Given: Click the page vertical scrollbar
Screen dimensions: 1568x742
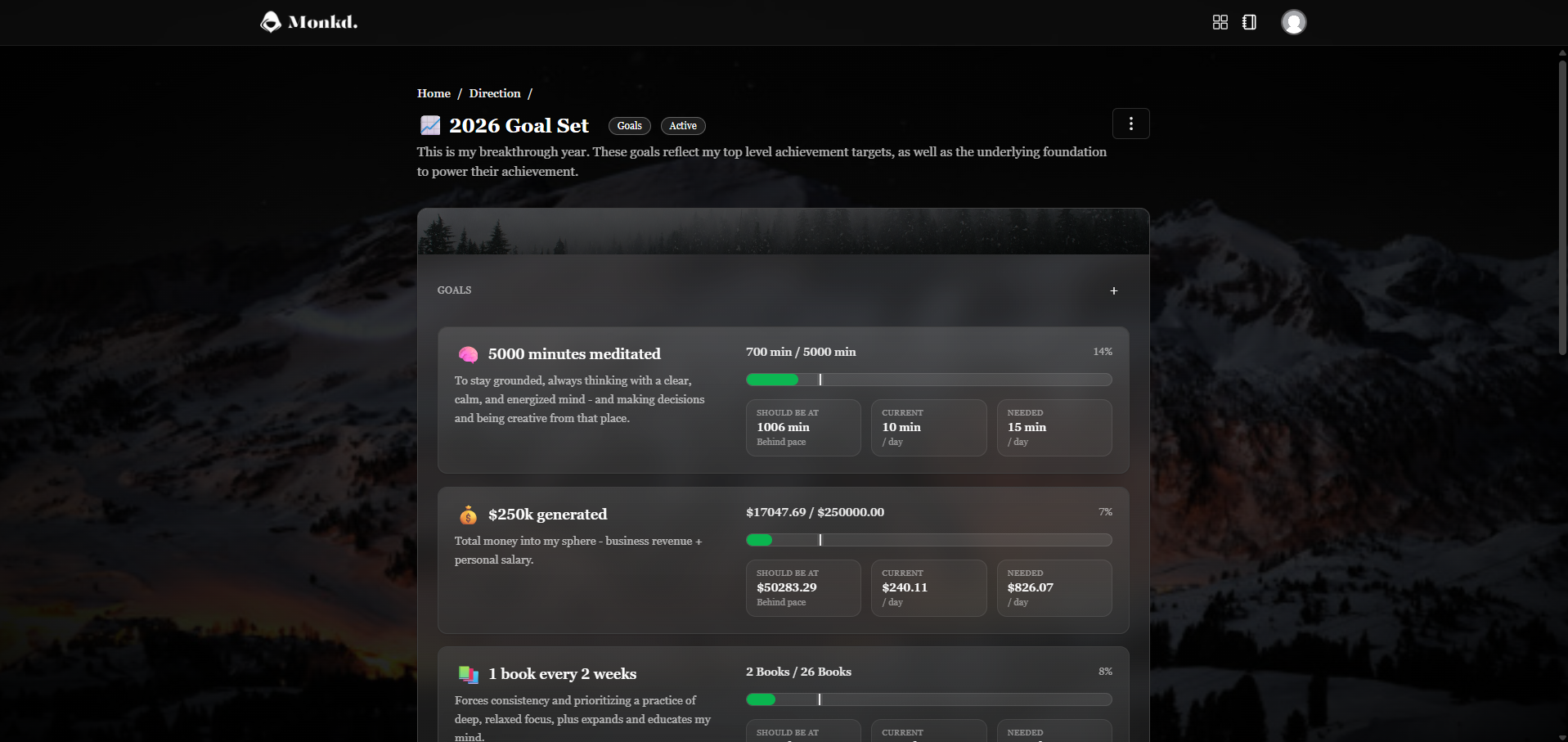Looking at the screenshot, I should [1561, 205].
